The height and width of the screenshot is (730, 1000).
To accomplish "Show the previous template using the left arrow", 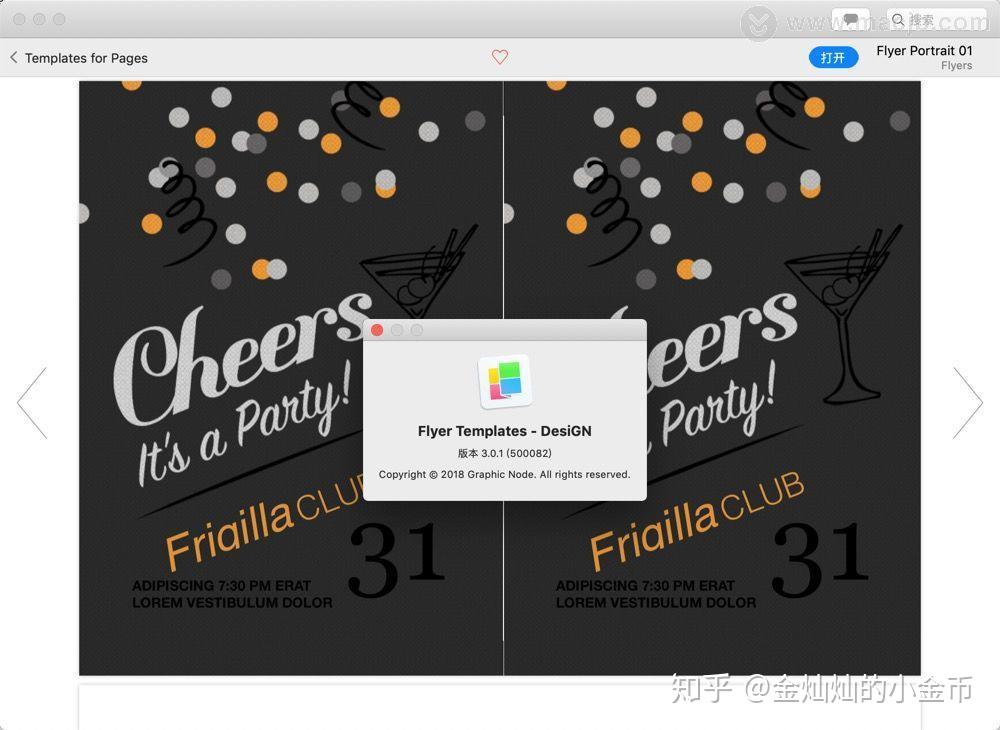I will click(33, 402).
